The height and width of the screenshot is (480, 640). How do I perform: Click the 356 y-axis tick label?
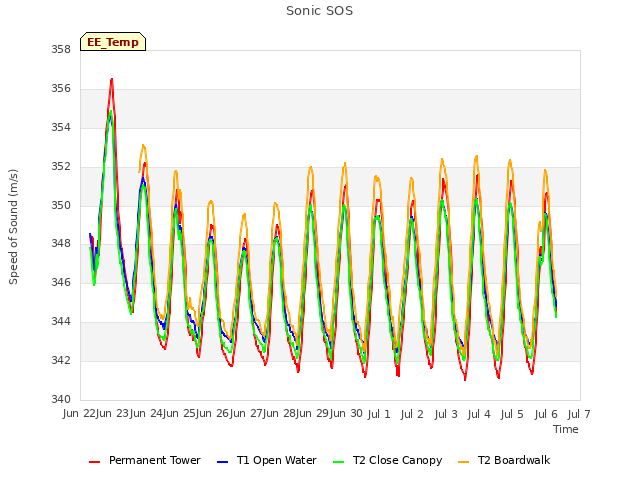[61, 89]
